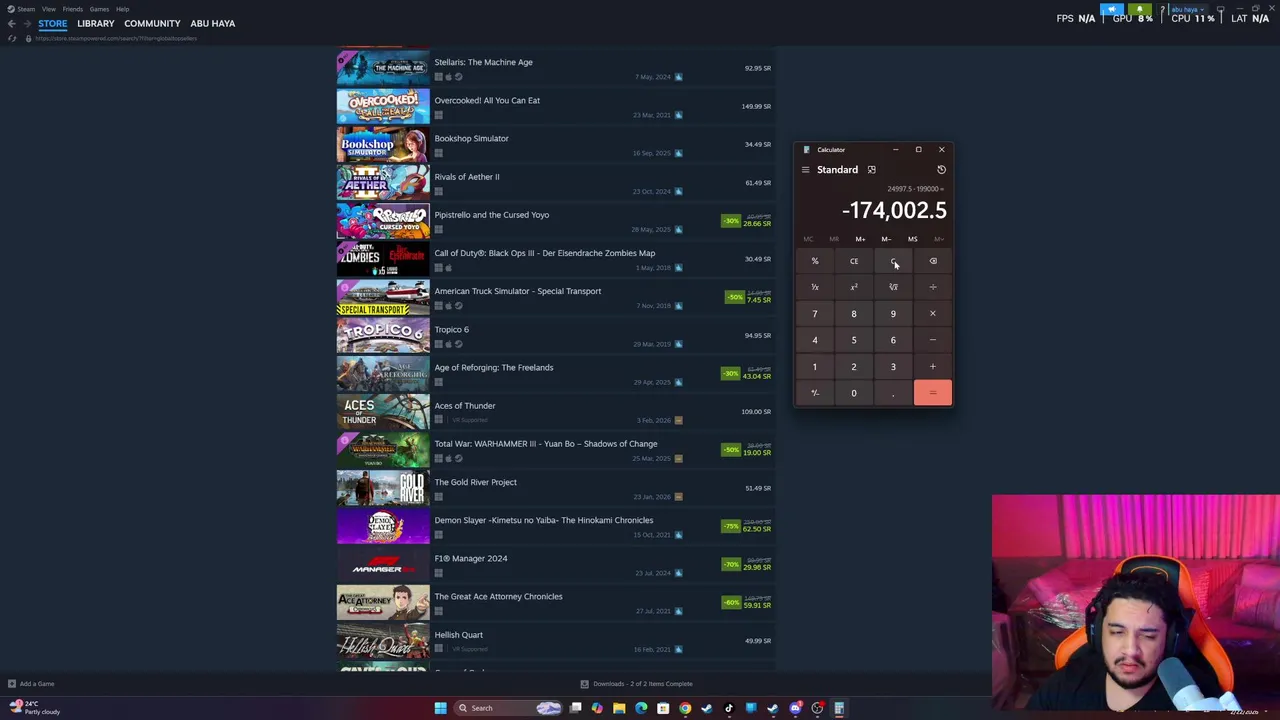Click the x squared key
1280x720 pixels.
(854, 287)
